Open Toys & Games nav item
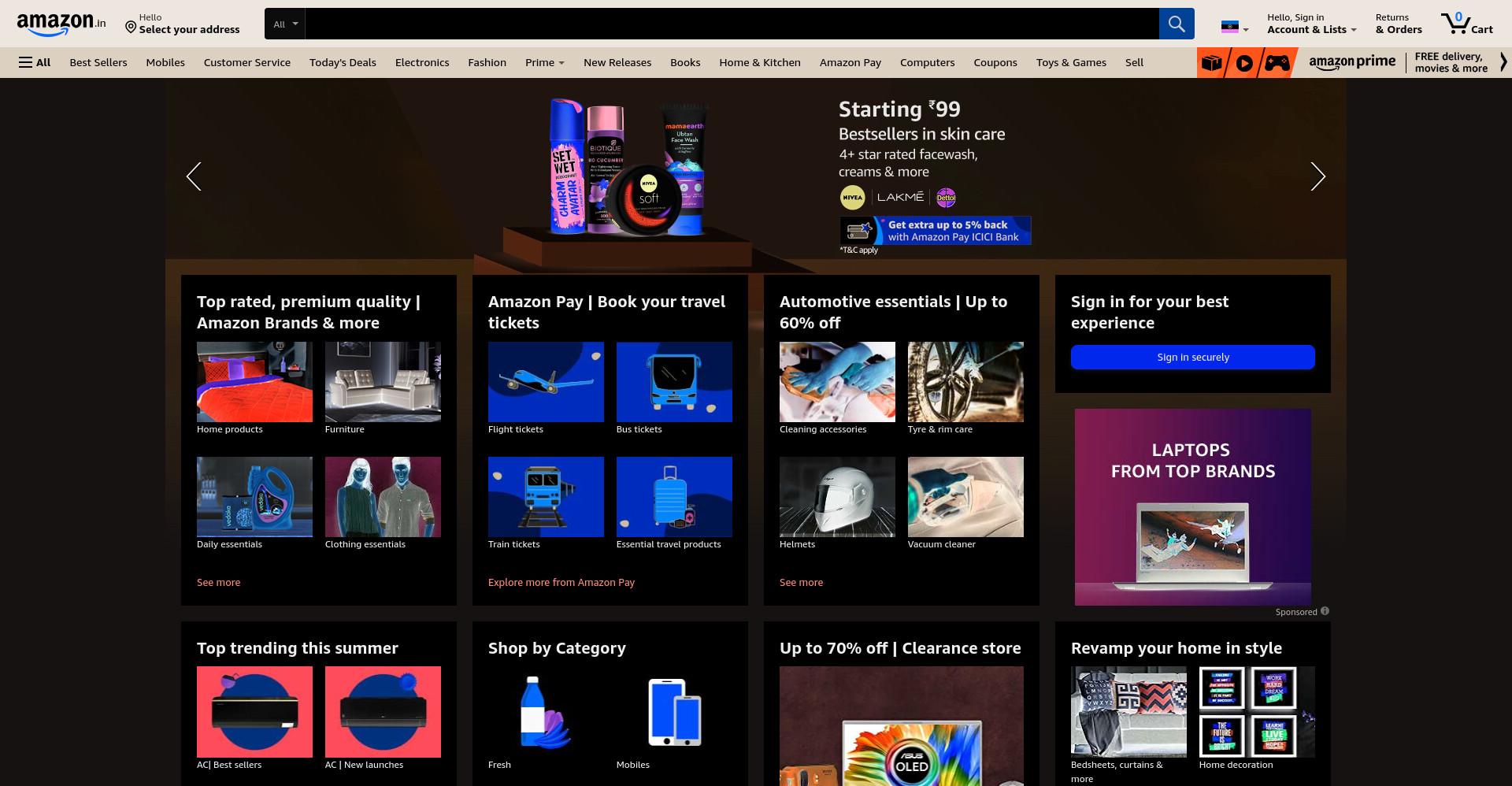 1071,62
